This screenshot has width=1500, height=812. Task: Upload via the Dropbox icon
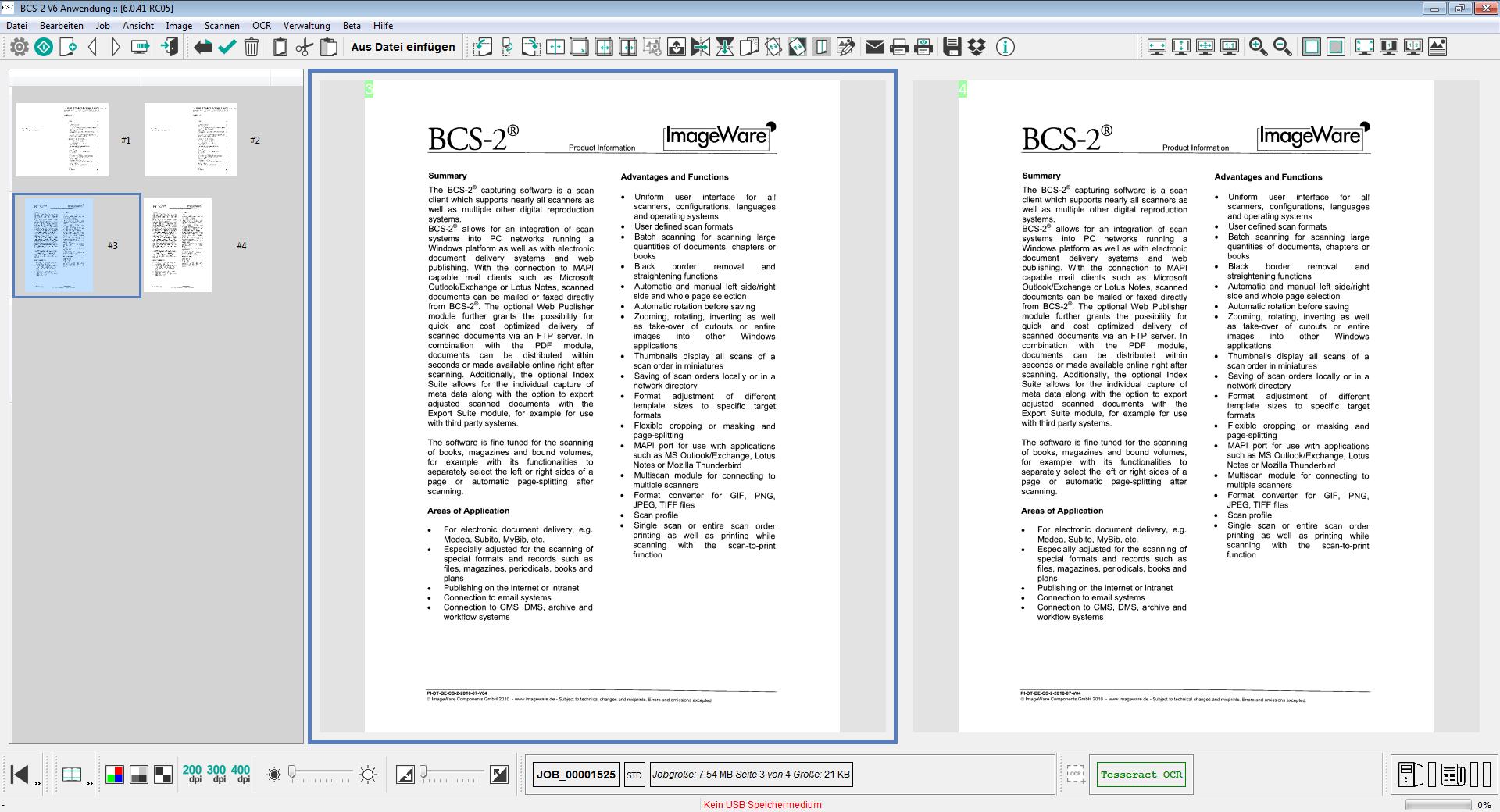click(x=977, y=47)
